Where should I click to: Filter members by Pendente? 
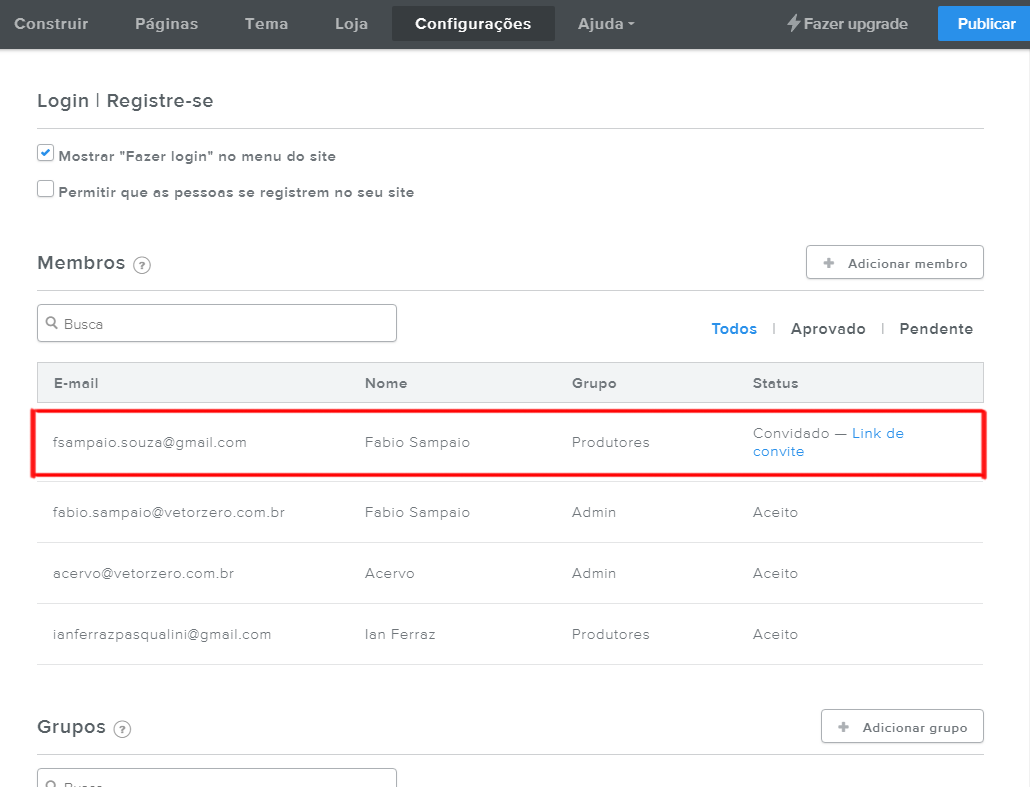click(x=936, y=329)
